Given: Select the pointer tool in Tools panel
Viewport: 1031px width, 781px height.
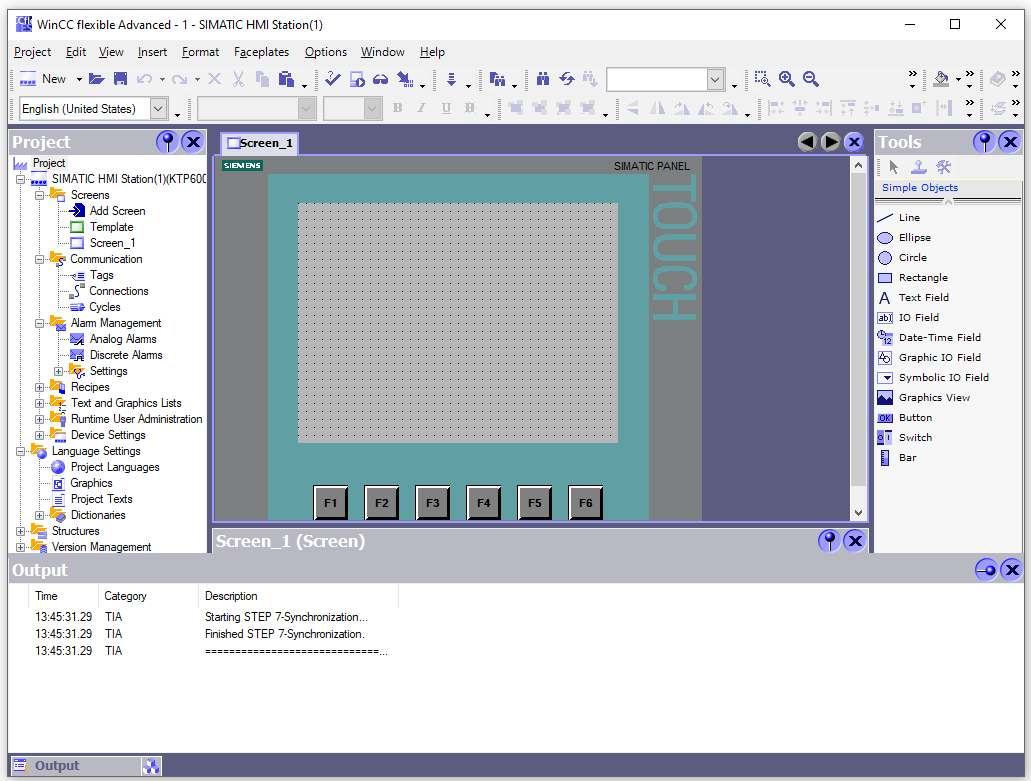Looking at the screenshot, I should [x=893, y=167].
